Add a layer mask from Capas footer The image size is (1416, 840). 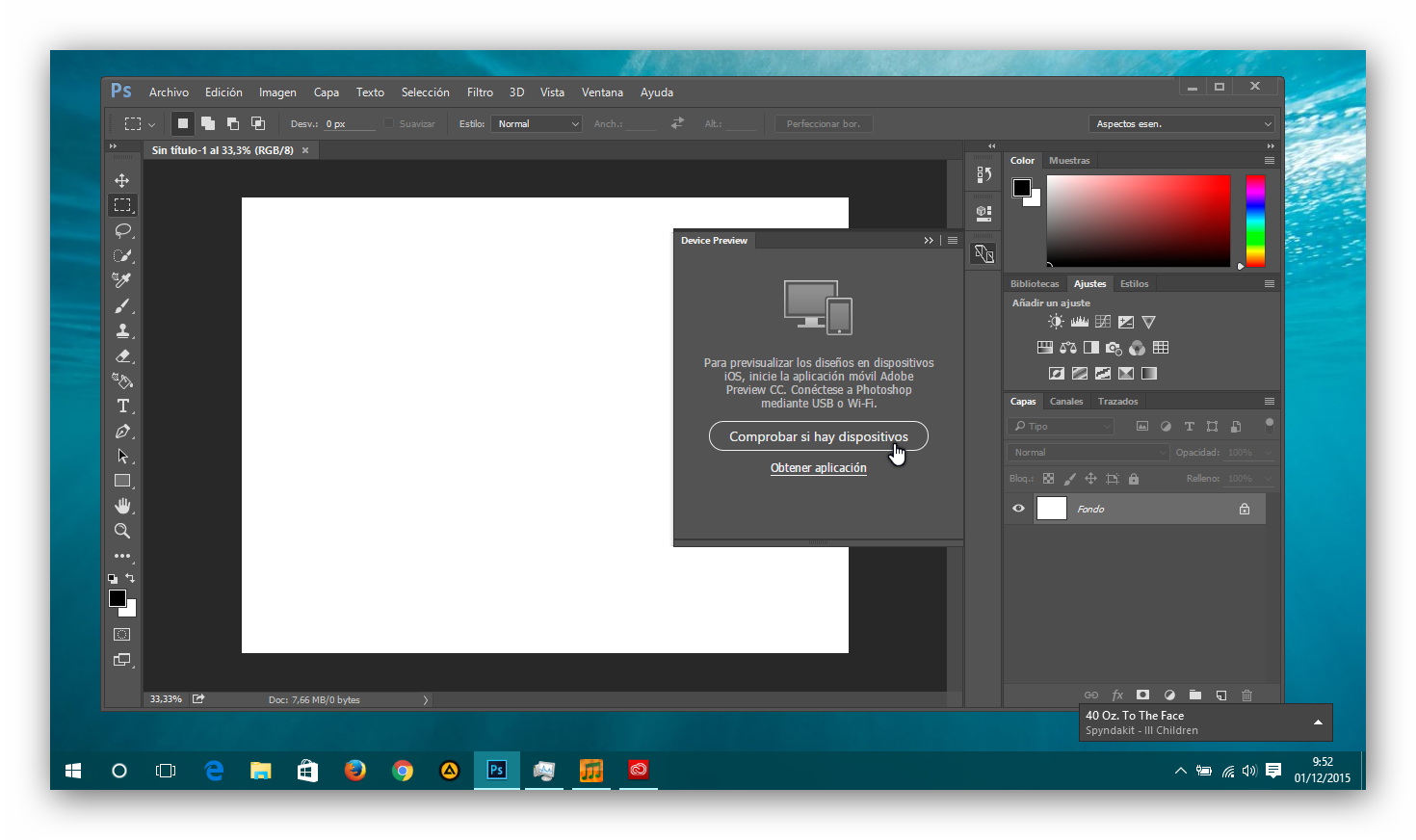pos(1143,695)
